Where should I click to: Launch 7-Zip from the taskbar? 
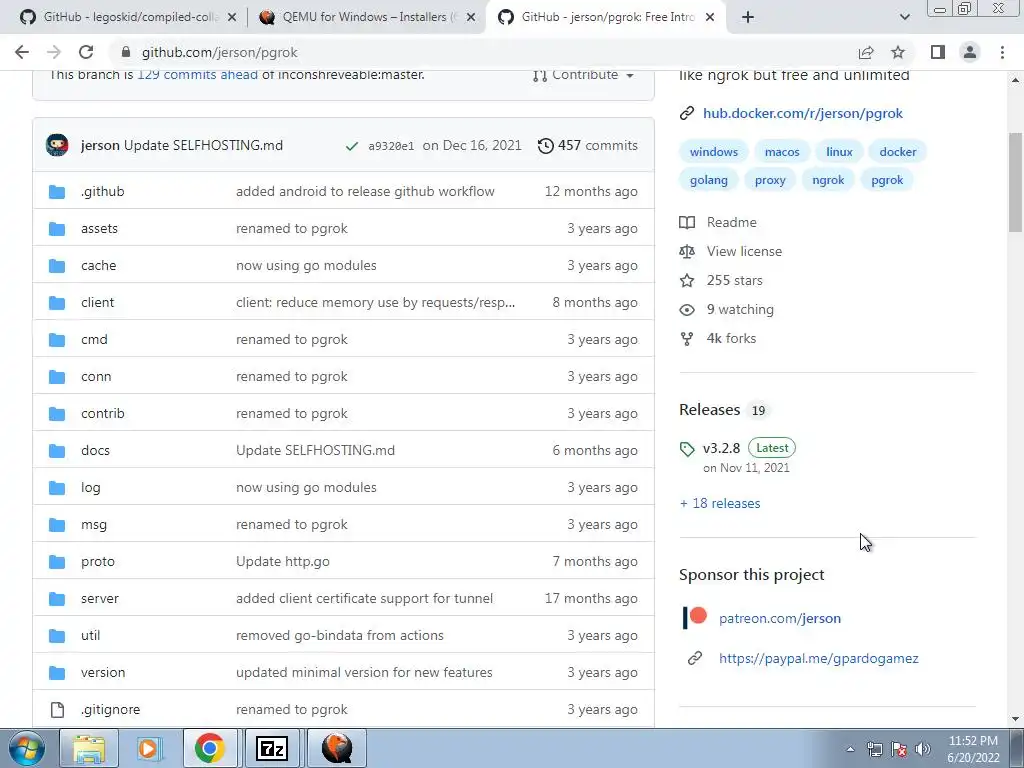coord(272,748)
